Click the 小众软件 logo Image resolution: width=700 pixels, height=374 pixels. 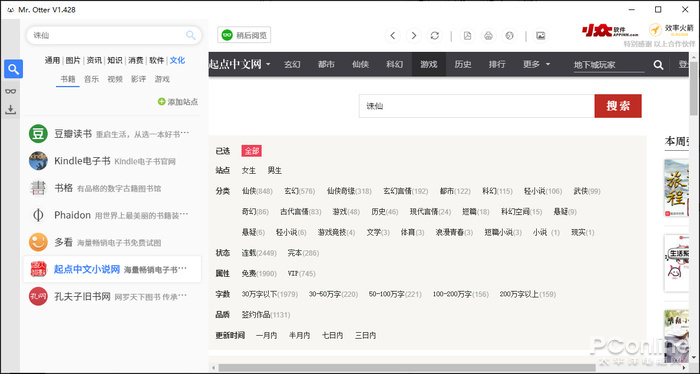[x=610, y=30]
